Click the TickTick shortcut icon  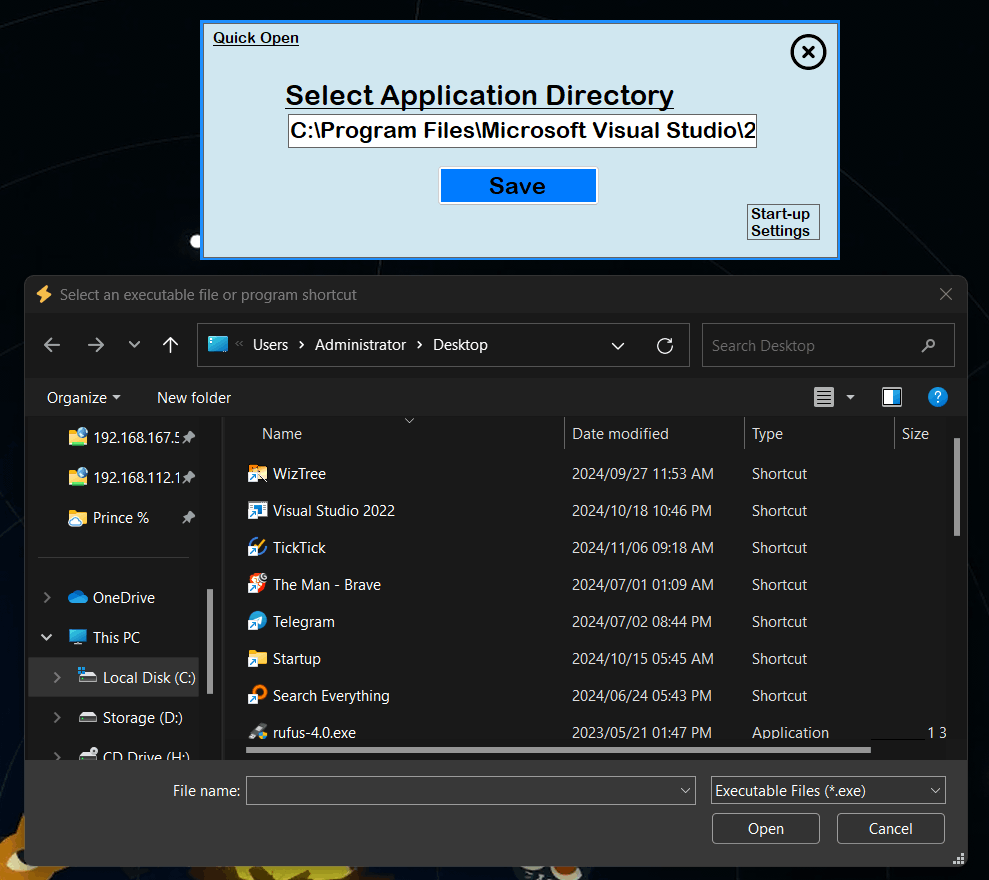point(257,548)
